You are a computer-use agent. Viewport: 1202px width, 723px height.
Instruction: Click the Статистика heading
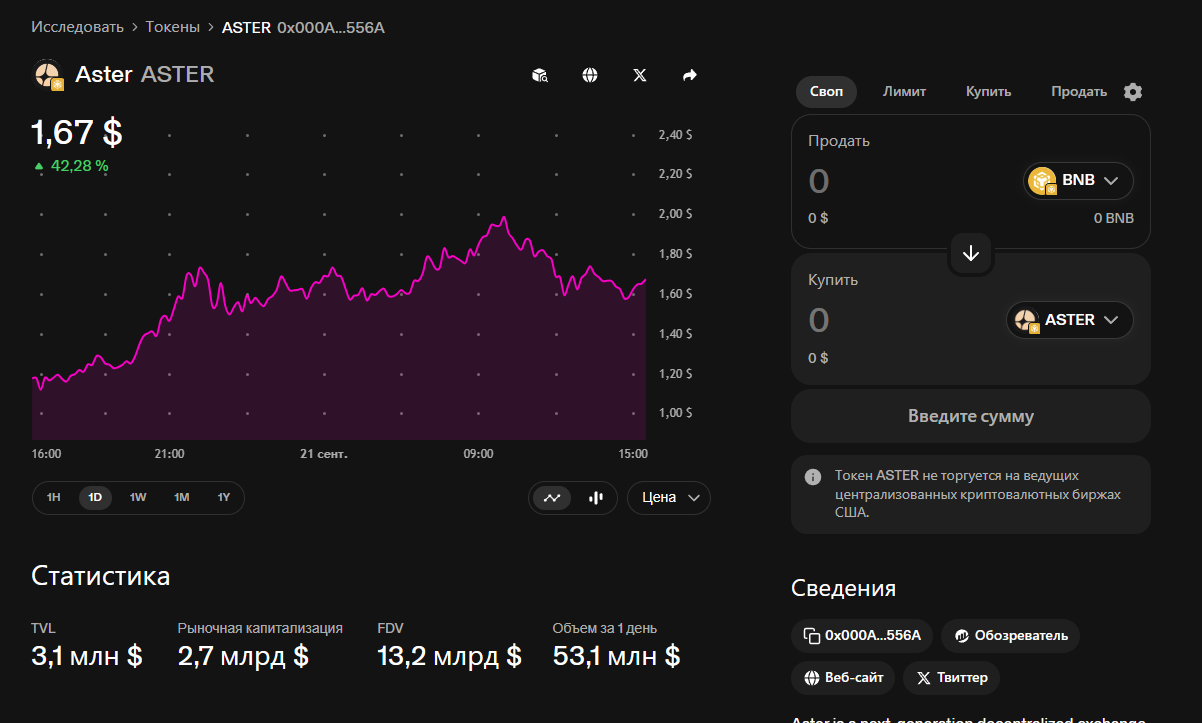click(101, 576)
